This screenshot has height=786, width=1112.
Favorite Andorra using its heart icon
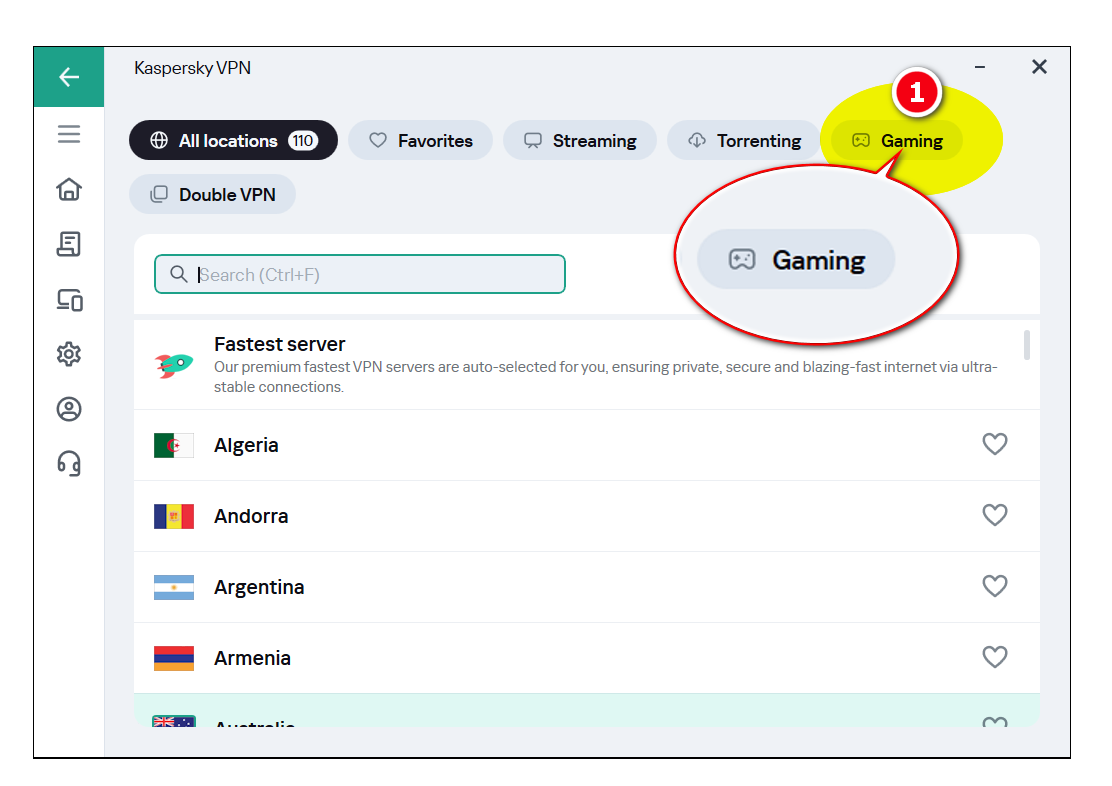[994, 515]
